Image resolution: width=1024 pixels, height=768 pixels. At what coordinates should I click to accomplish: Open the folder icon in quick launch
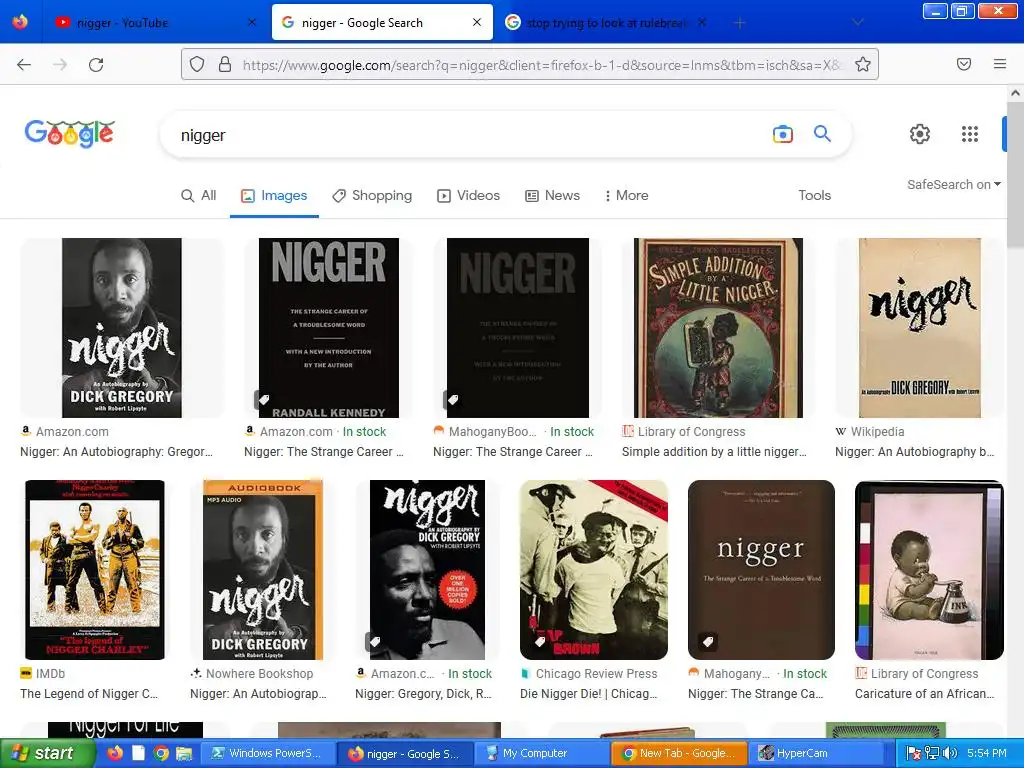(184, 753)
